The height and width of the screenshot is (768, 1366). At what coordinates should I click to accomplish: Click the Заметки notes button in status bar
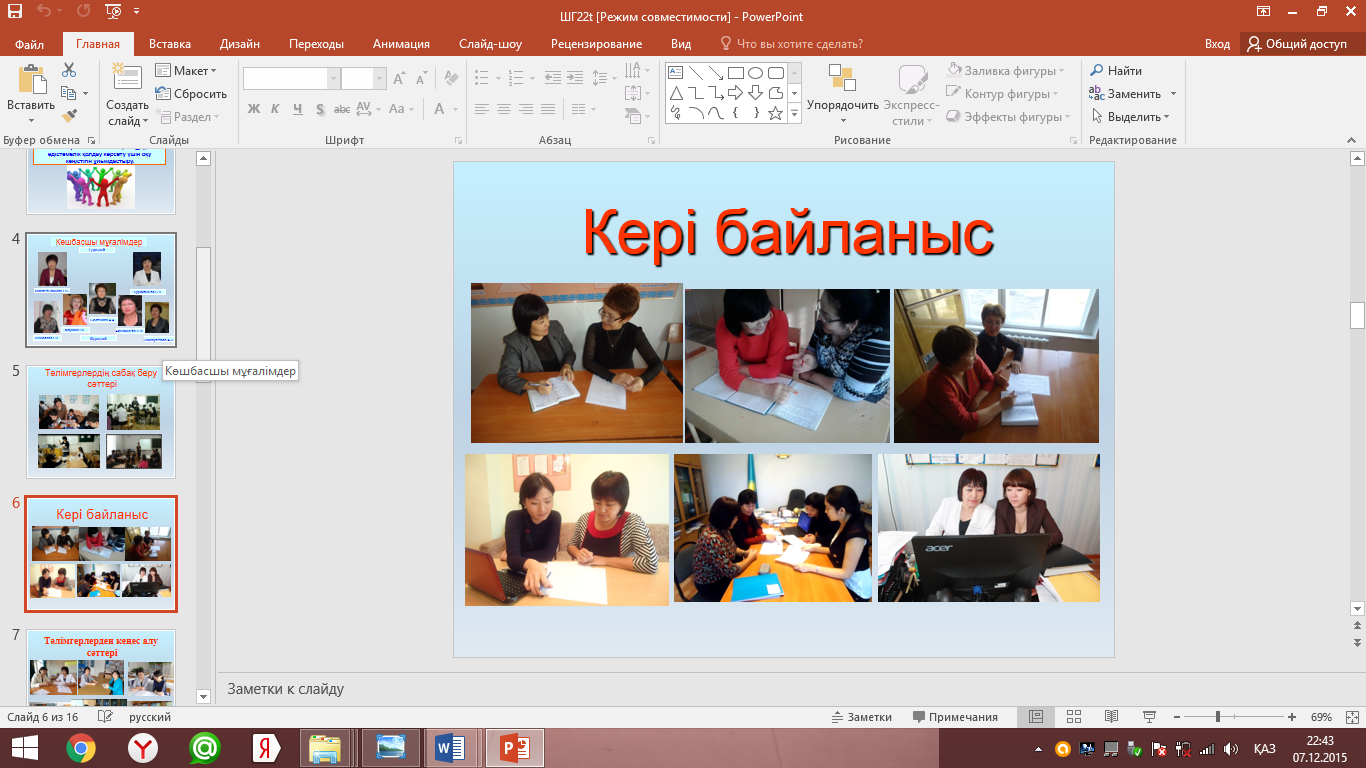click(861, 717)
